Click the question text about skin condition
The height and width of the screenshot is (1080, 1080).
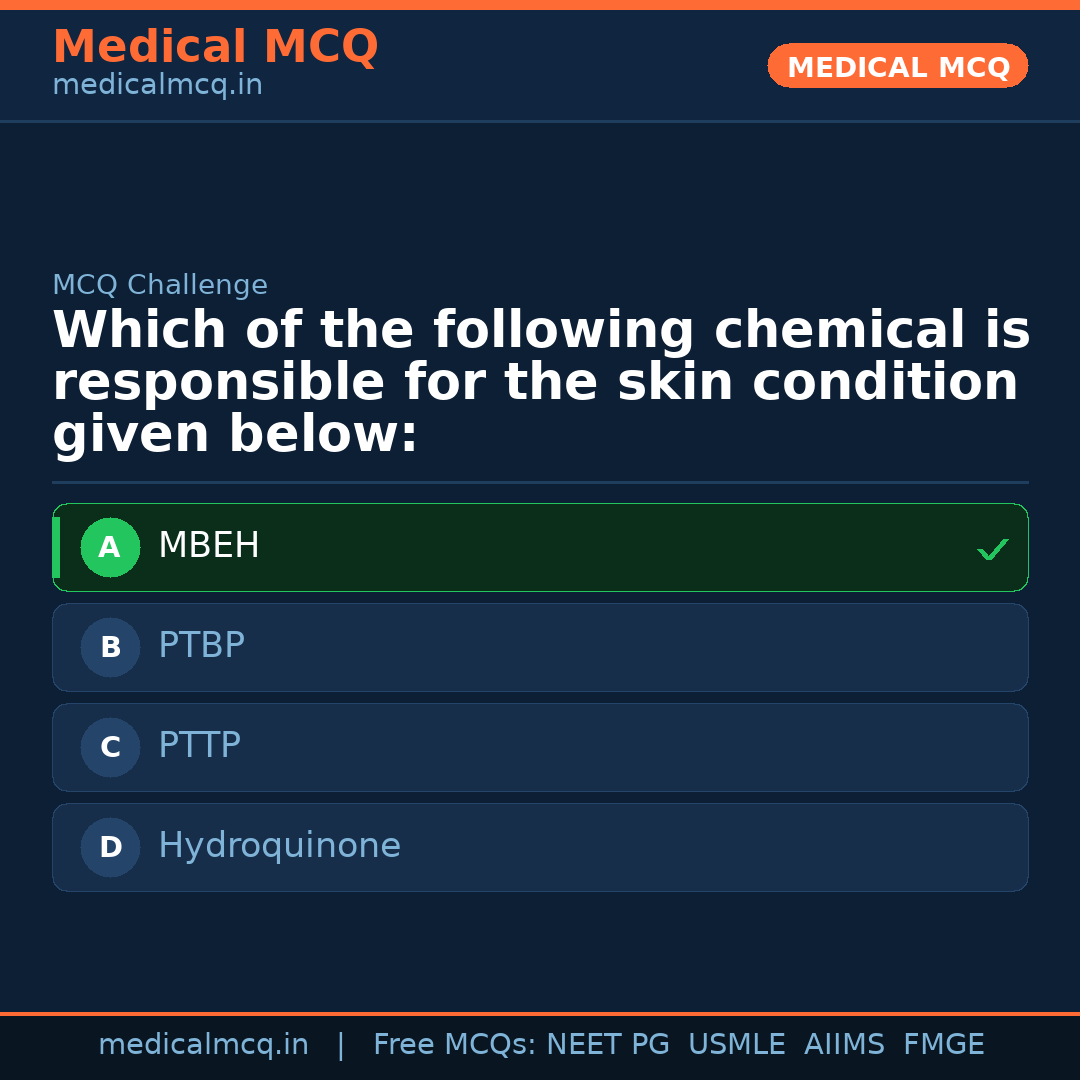point(540,382)
